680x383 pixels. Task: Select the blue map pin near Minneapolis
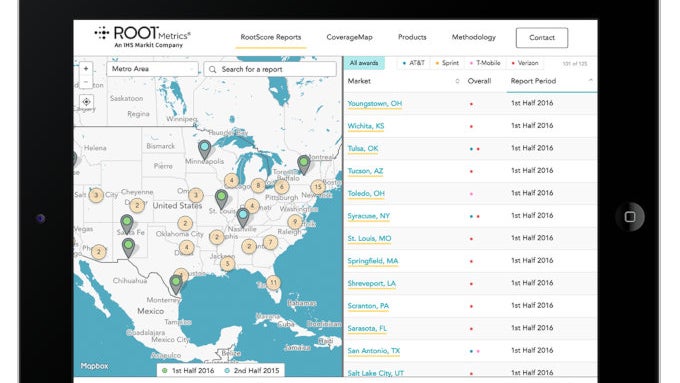coord(204,150)
